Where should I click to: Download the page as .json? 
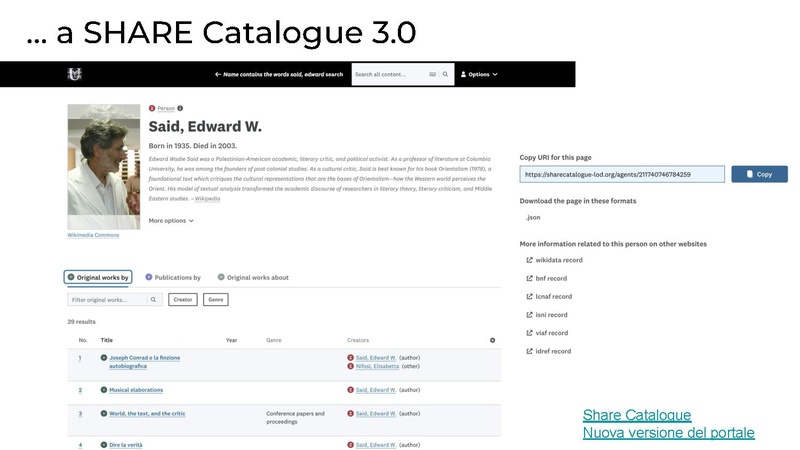533,217
